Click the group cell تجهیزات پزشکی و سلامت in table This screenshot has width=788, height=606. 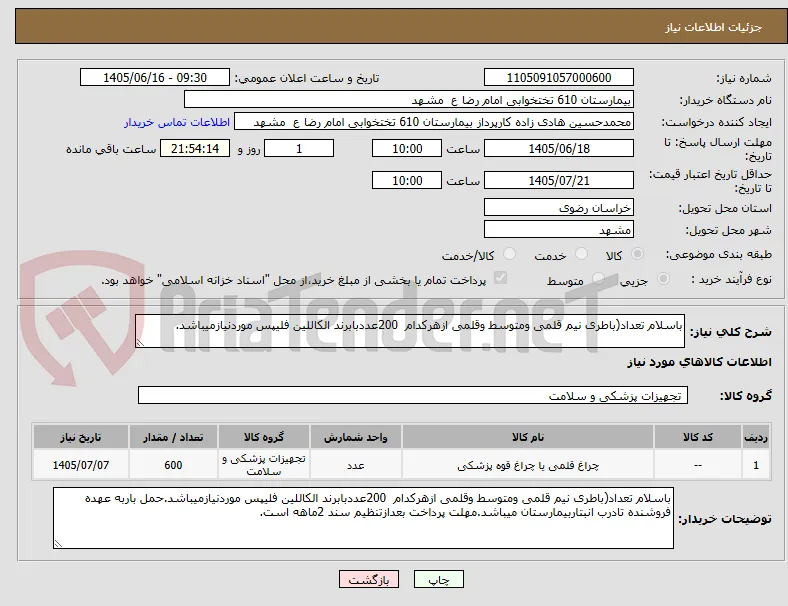coord(264,465)
